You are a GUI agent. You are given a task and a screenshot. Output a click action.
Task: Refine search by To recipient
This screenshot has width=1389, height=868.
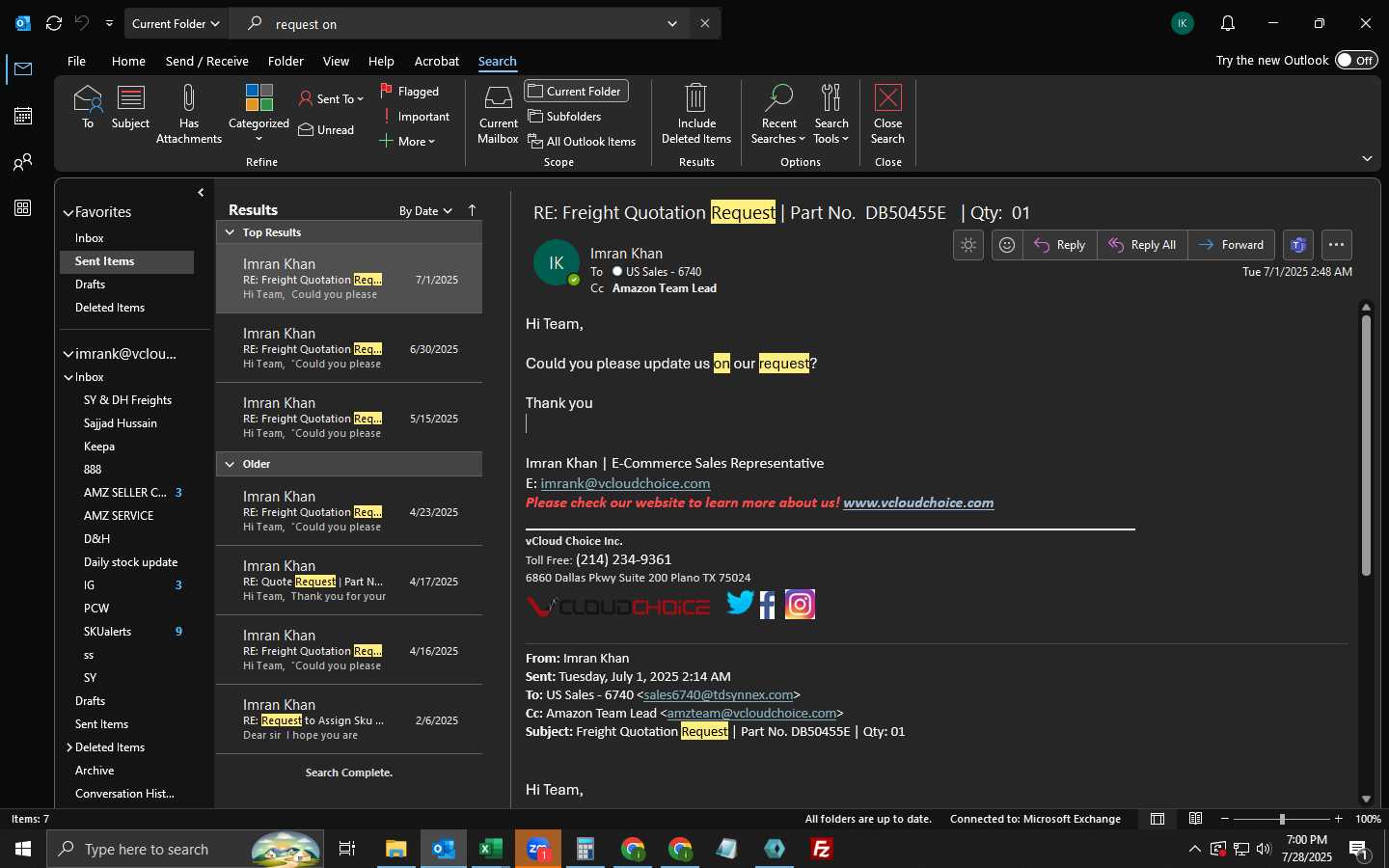[88, 107]
